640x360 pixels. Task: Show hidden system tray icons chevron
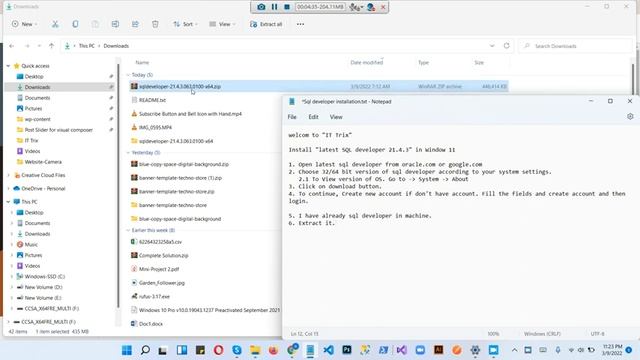click(x=514, y=350)
